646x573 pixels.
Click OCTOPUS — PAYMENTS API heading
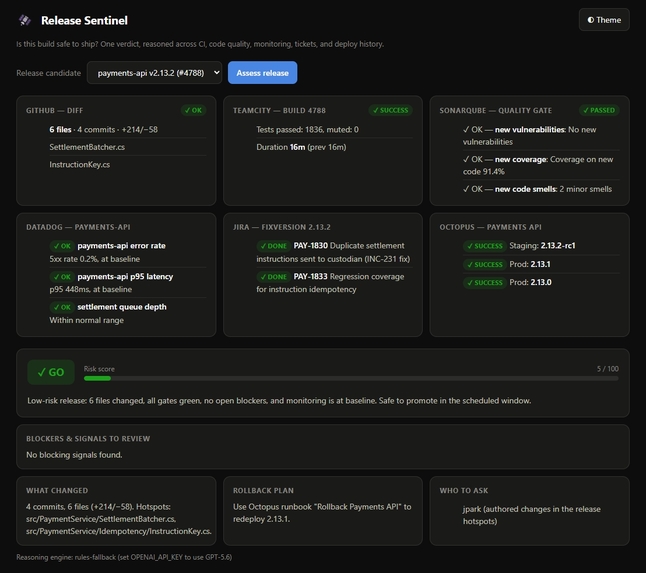491,227
